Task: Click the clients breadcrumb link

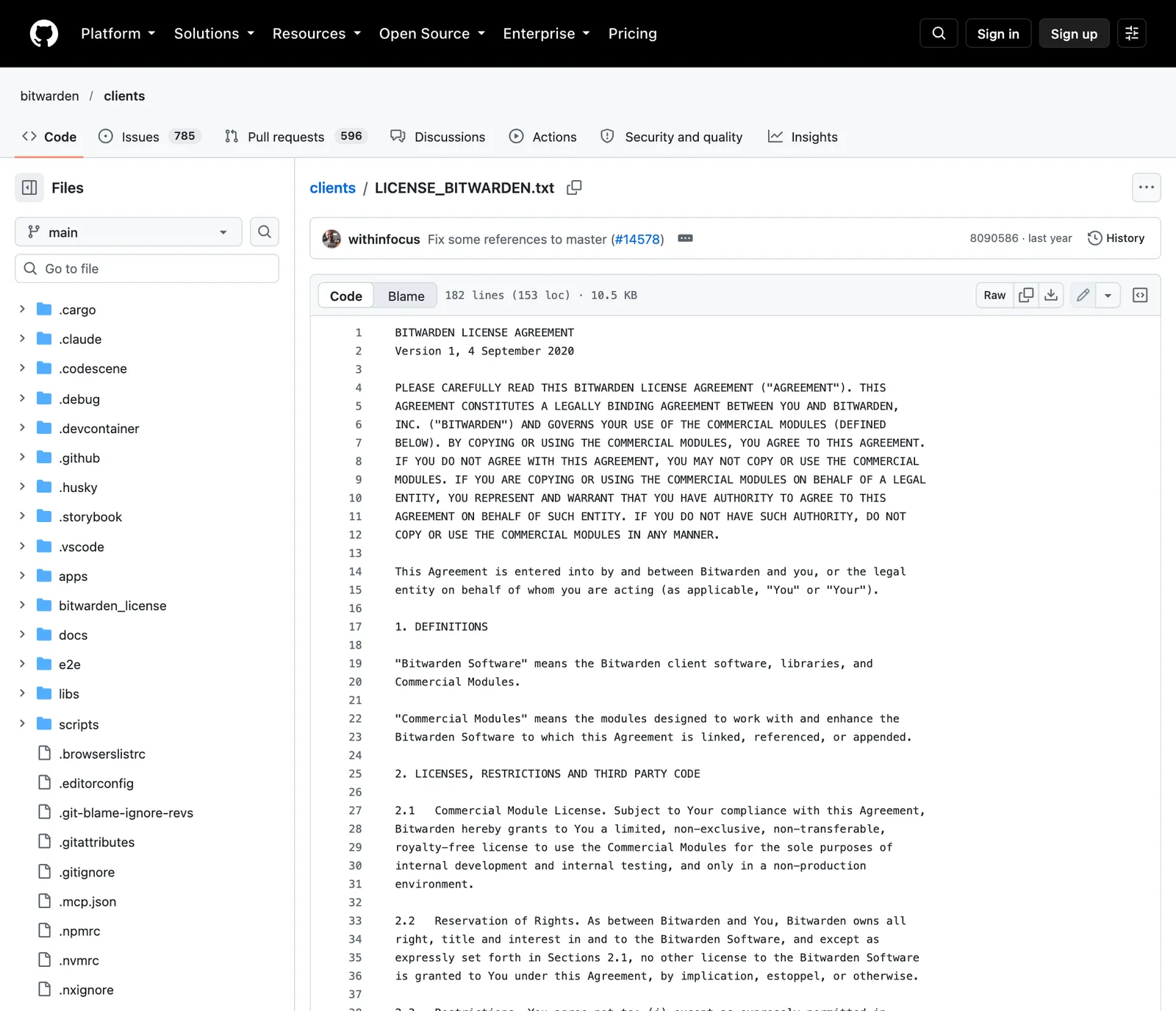Action: 332,188
